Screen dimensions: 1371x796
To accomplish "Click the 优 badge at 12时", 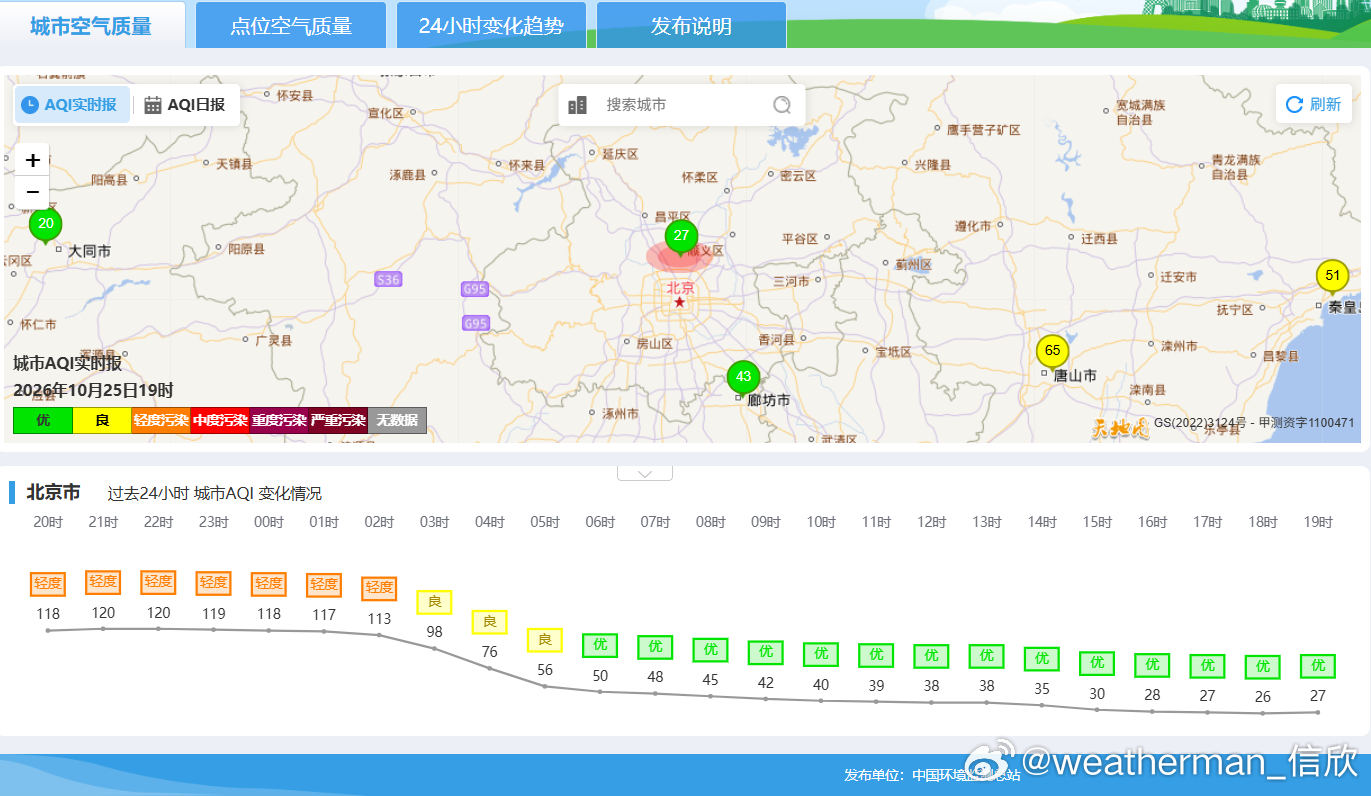I will [x=931, y=656].
